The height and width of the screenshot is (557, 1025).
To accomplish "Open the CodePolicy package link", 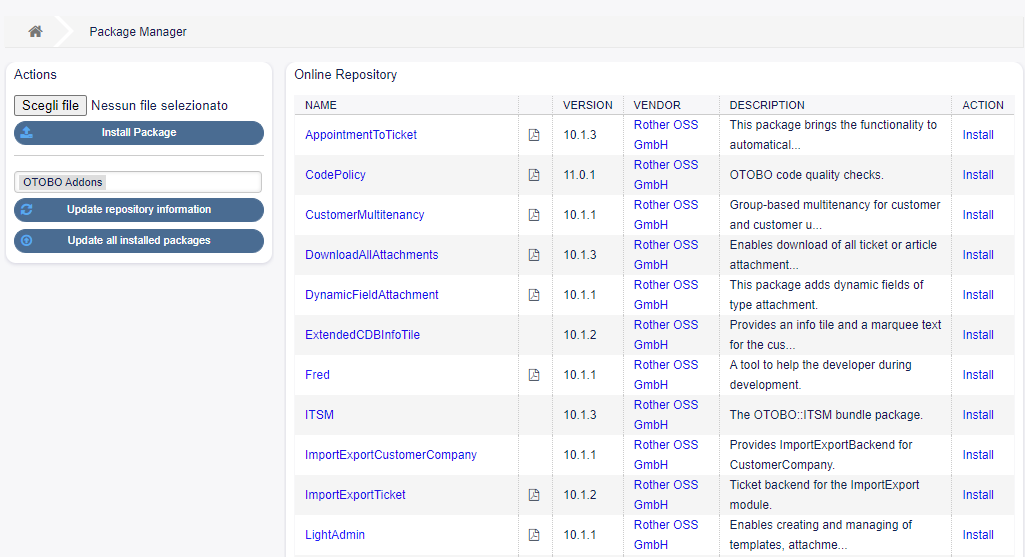I will (335, 175).
